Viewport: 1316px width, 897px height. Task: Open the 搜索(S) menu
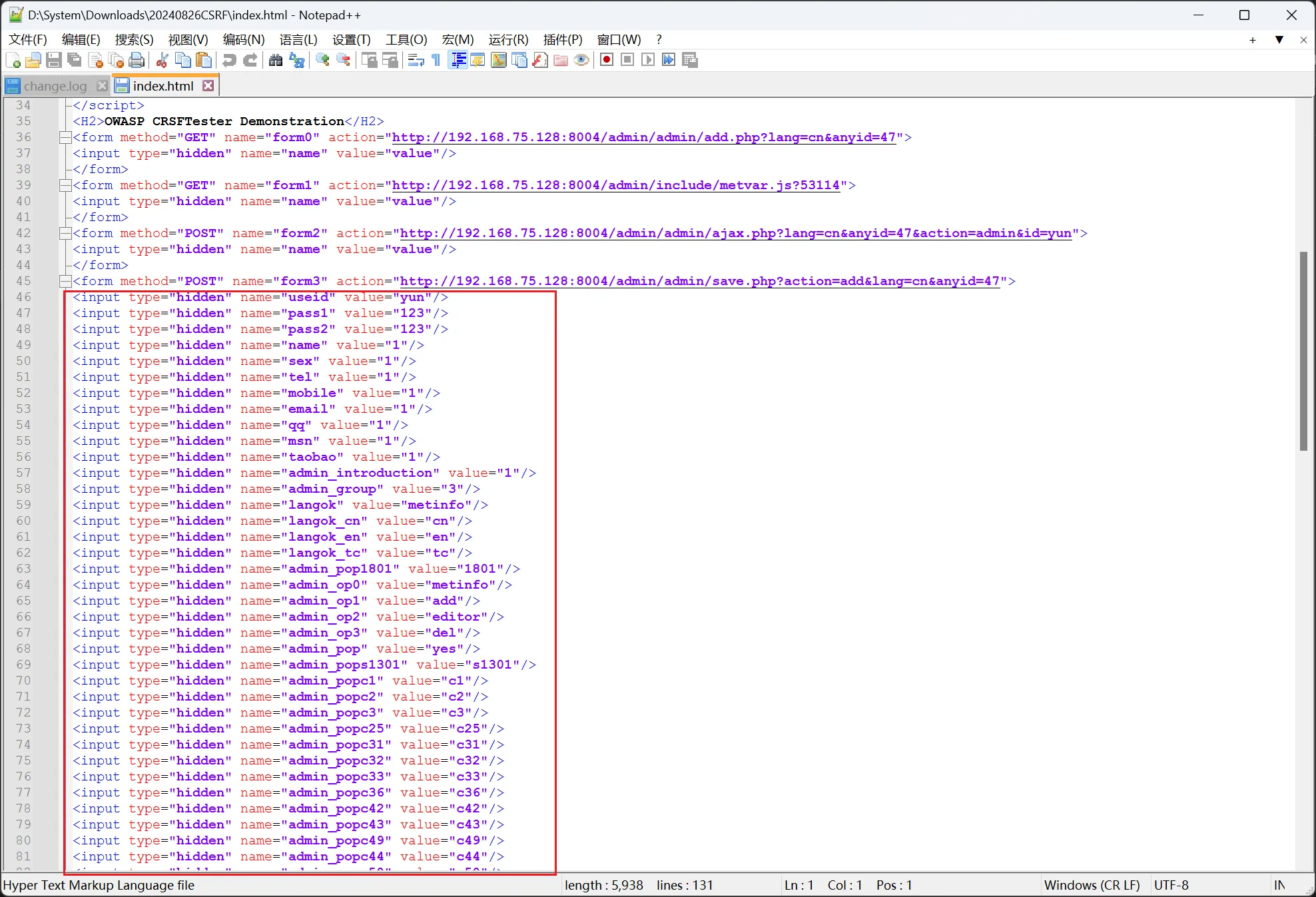[x=134, y=40]
